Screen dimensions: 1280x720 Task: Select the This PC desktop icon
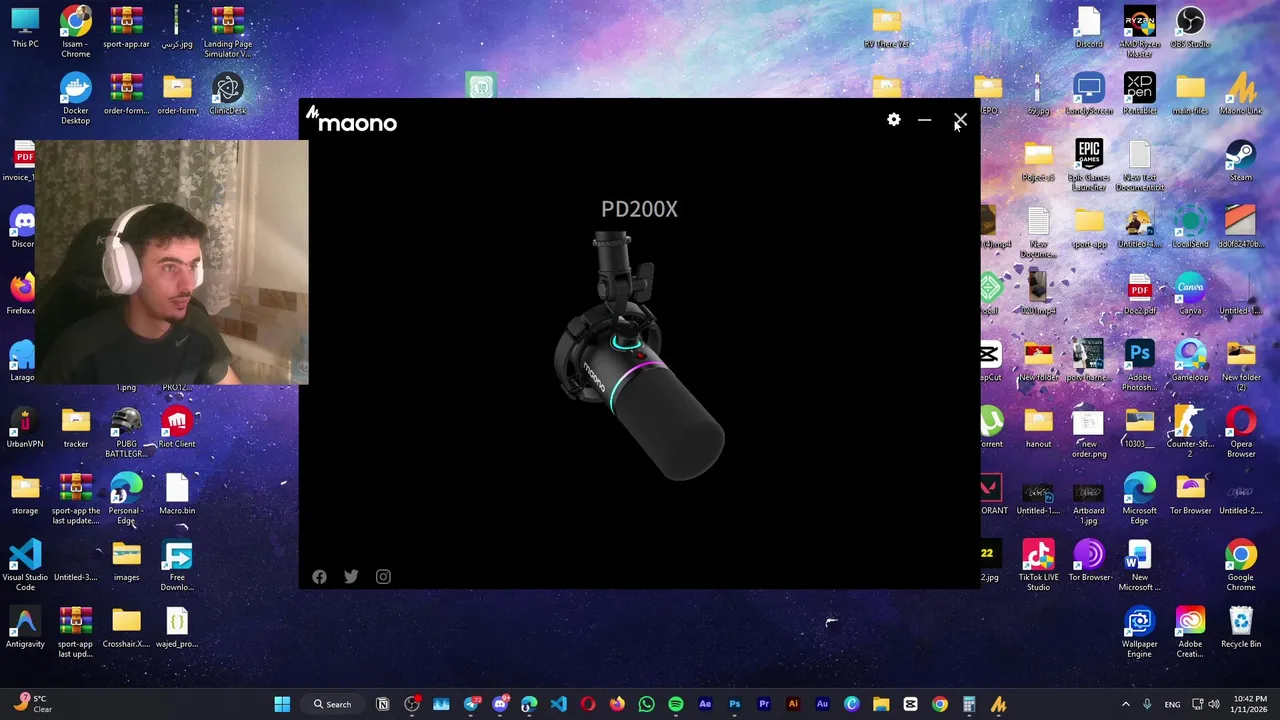pyautogui.click(x=25, y=28)
